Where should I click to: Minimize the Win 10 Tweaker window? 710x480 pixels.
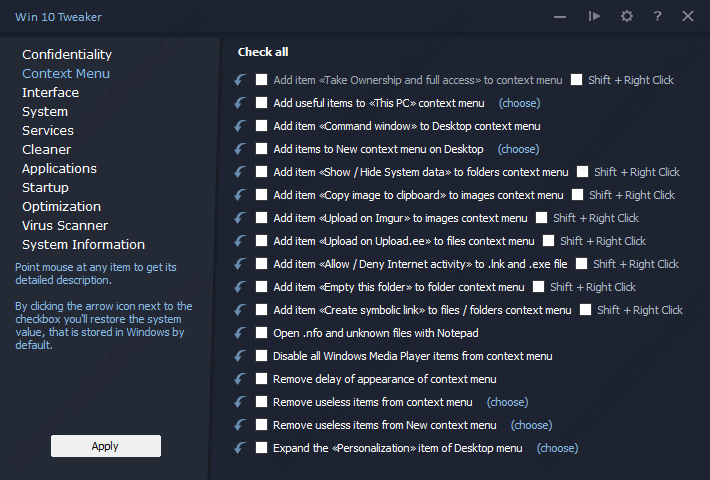tap(560, 17)
